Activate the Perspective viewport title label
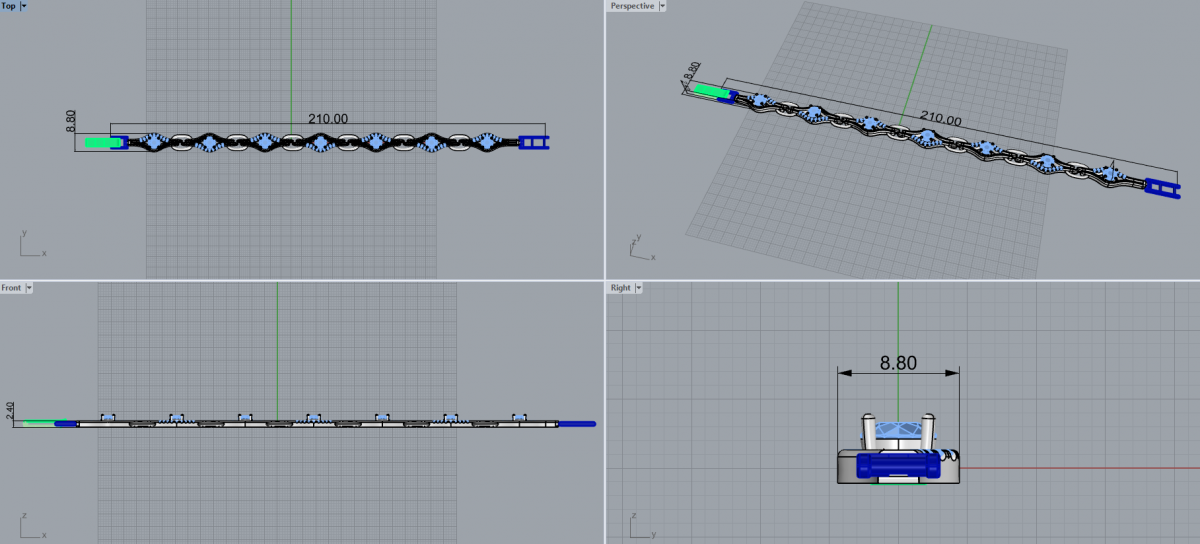 point(633,6)
